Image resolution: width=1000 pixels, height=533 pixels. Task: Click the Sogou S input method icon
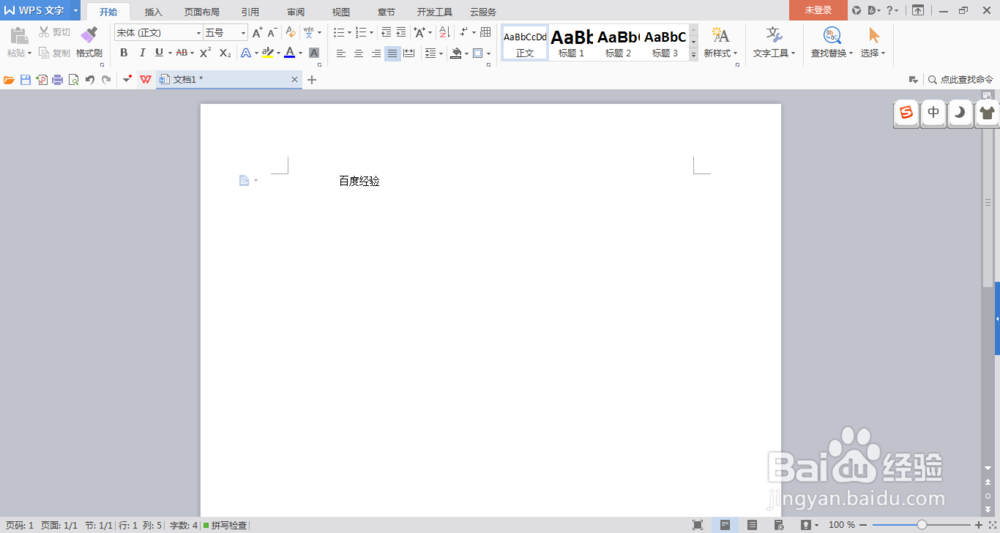pos(906,113)
